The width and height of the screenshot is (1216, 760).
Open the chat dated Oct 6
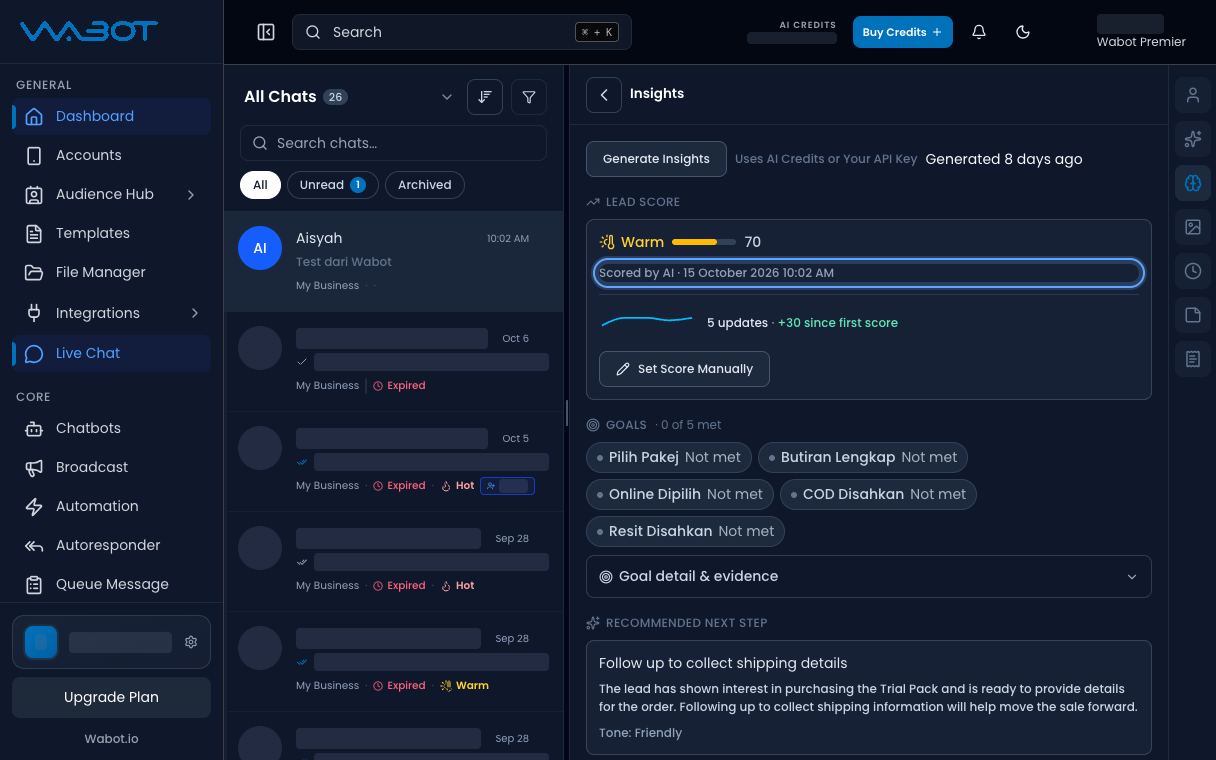pos(394,362)
